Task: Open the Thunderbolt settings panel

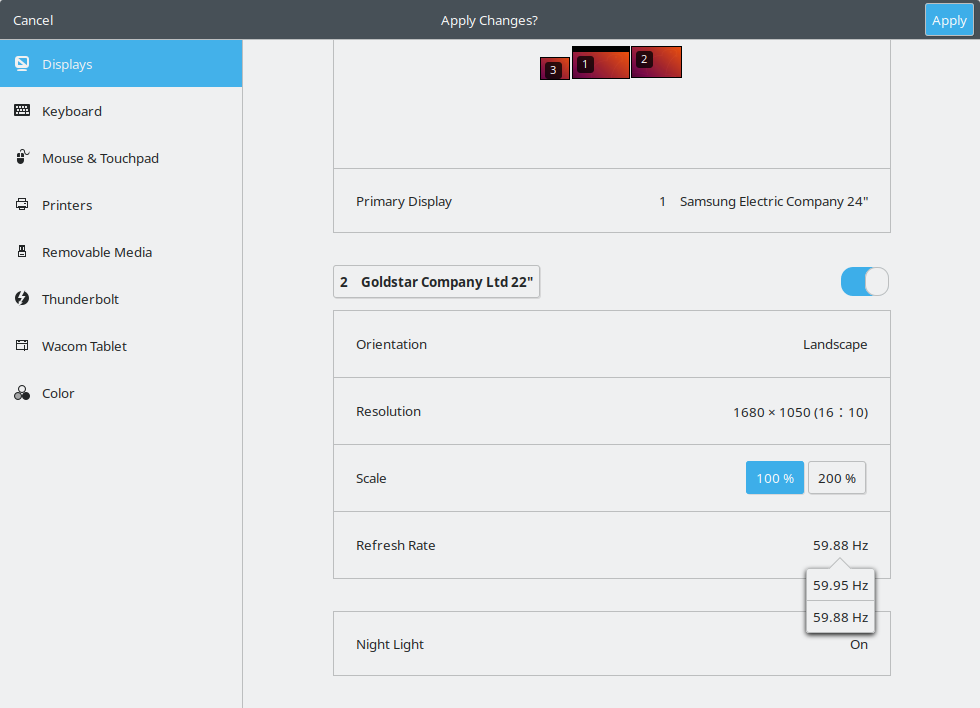Action: coord(121,299)
